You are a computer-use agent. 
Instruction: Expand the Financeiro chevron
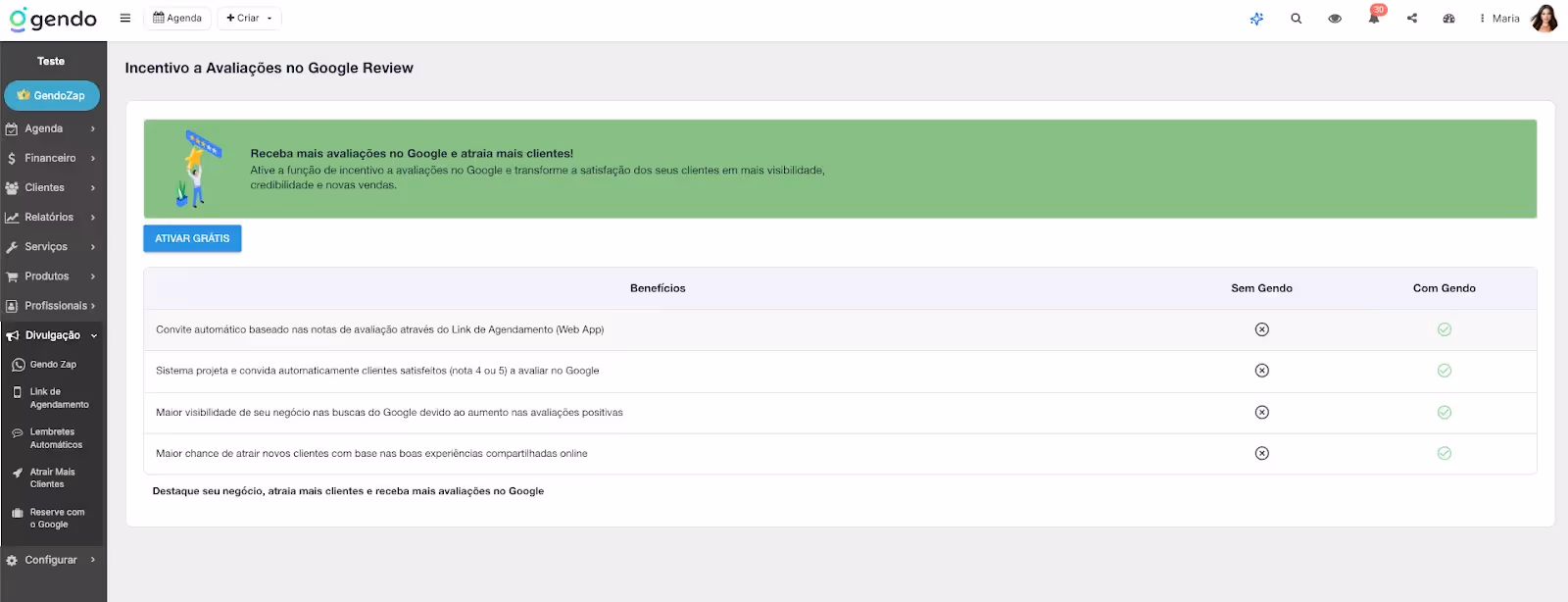pyautogui.click(x=93, y=158)
